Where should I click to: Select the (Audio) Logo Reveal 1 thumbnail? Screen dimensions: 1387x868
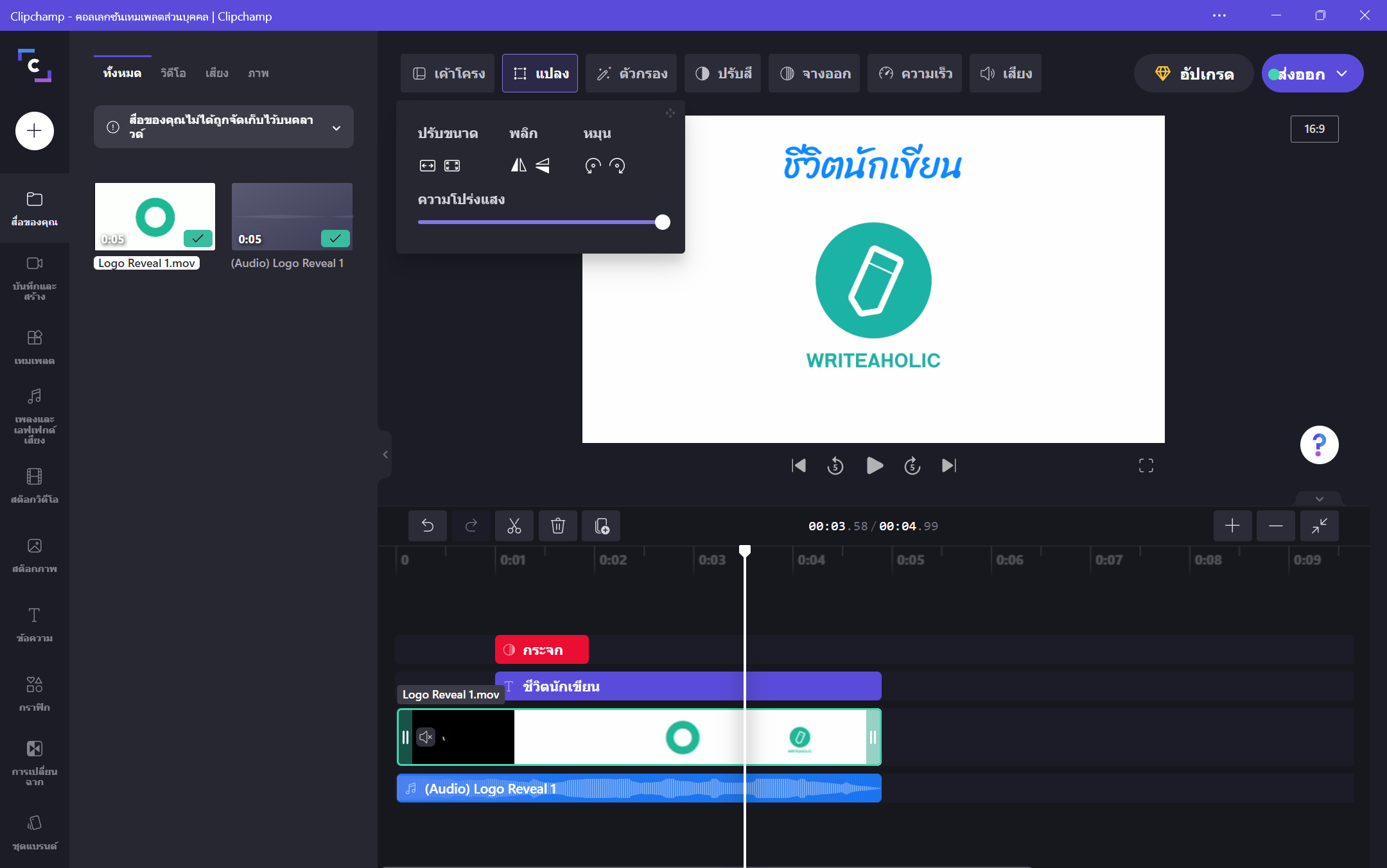(292, 216)
